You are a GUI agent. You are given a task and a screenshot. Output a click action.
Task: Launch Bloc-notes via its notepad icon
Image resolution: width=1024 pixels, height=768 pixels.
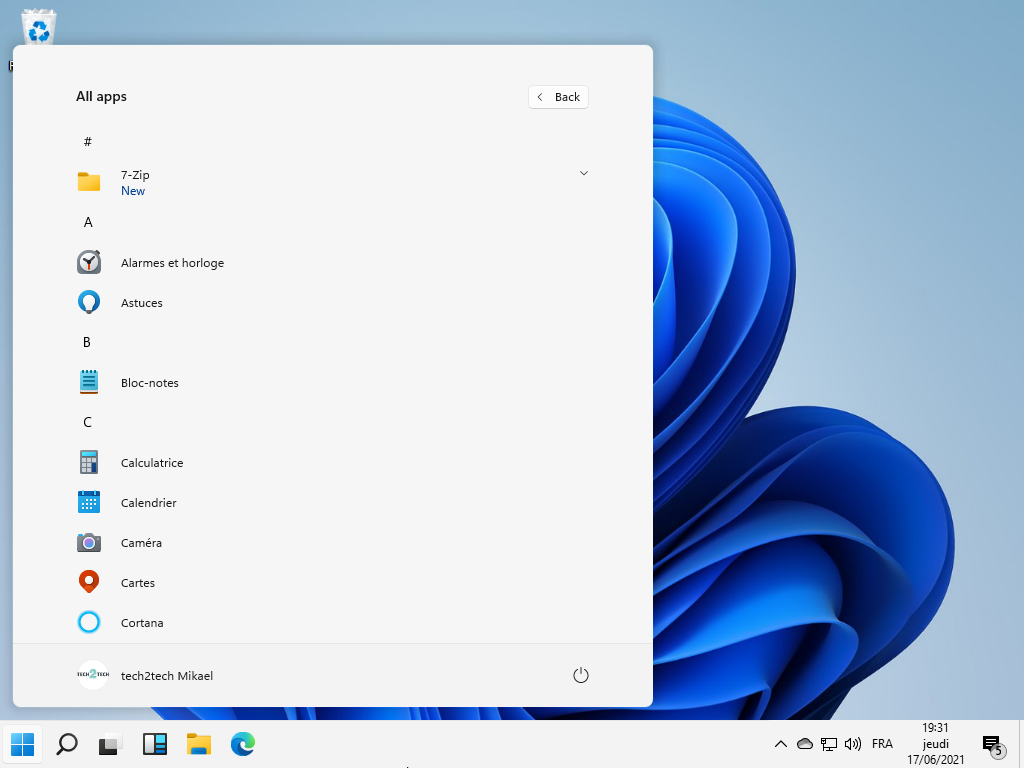click(x=89, y=382)
